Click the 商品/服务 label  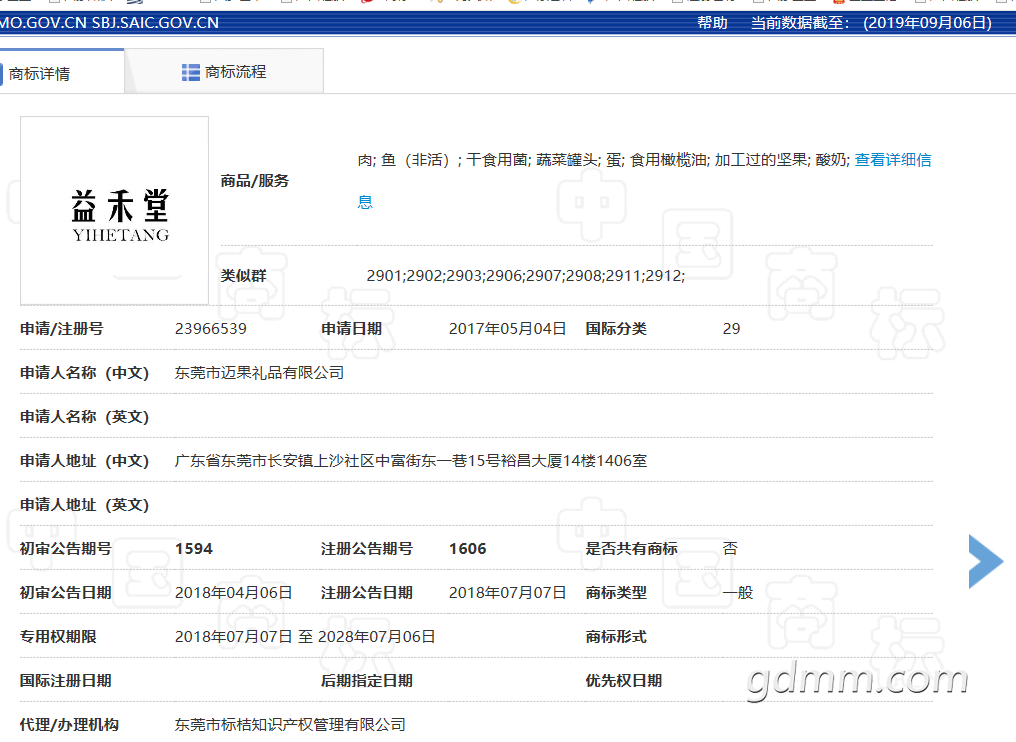255,181
